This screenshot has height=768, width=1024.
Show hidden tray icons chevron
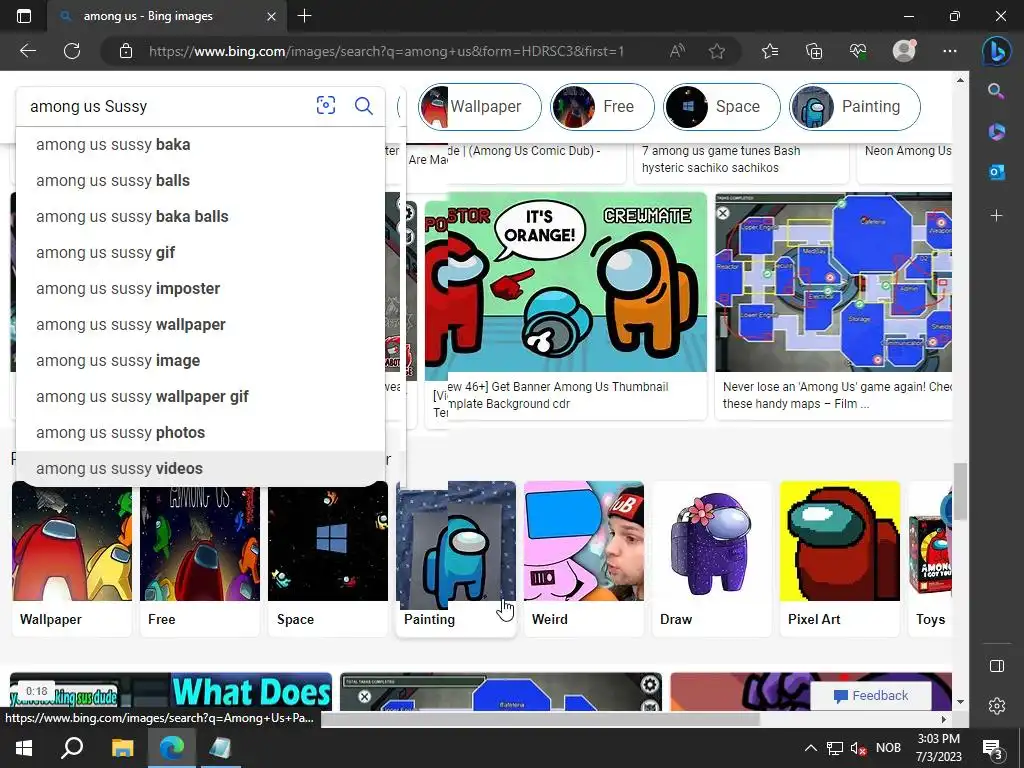pos(810,748)
